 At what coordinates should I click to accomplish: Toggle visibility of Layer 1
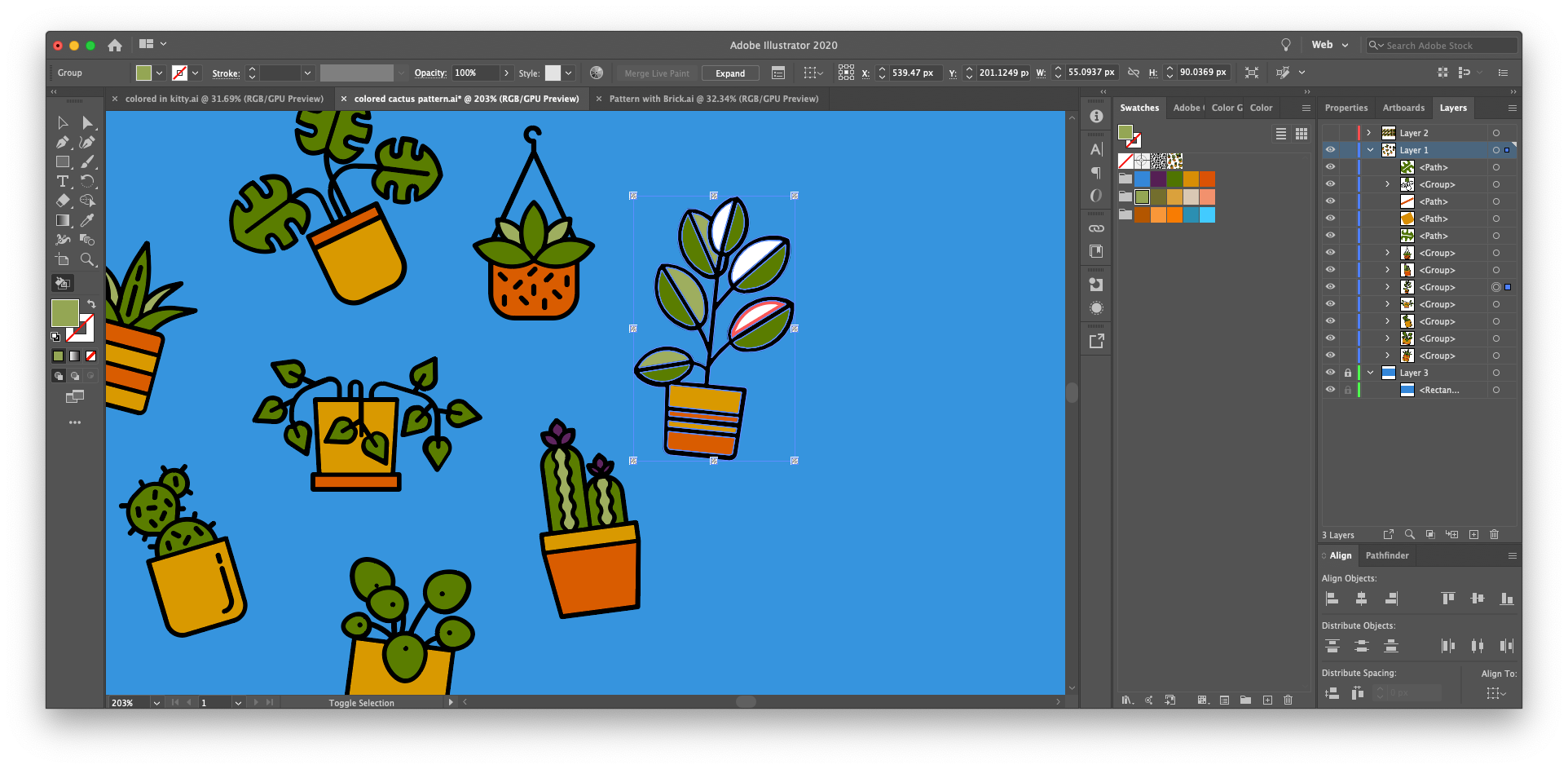[x=1330, y=150]
